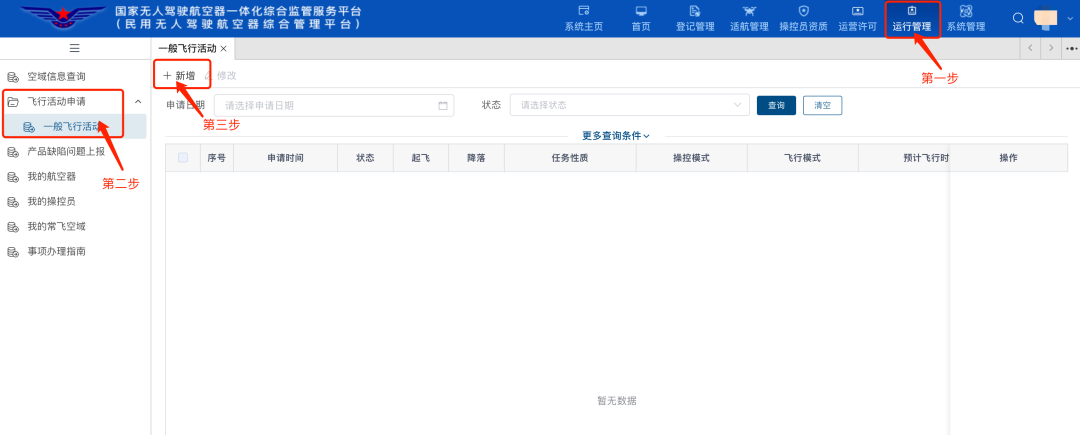
Task: Click the 修改 button
Action: tap(220, 76)
